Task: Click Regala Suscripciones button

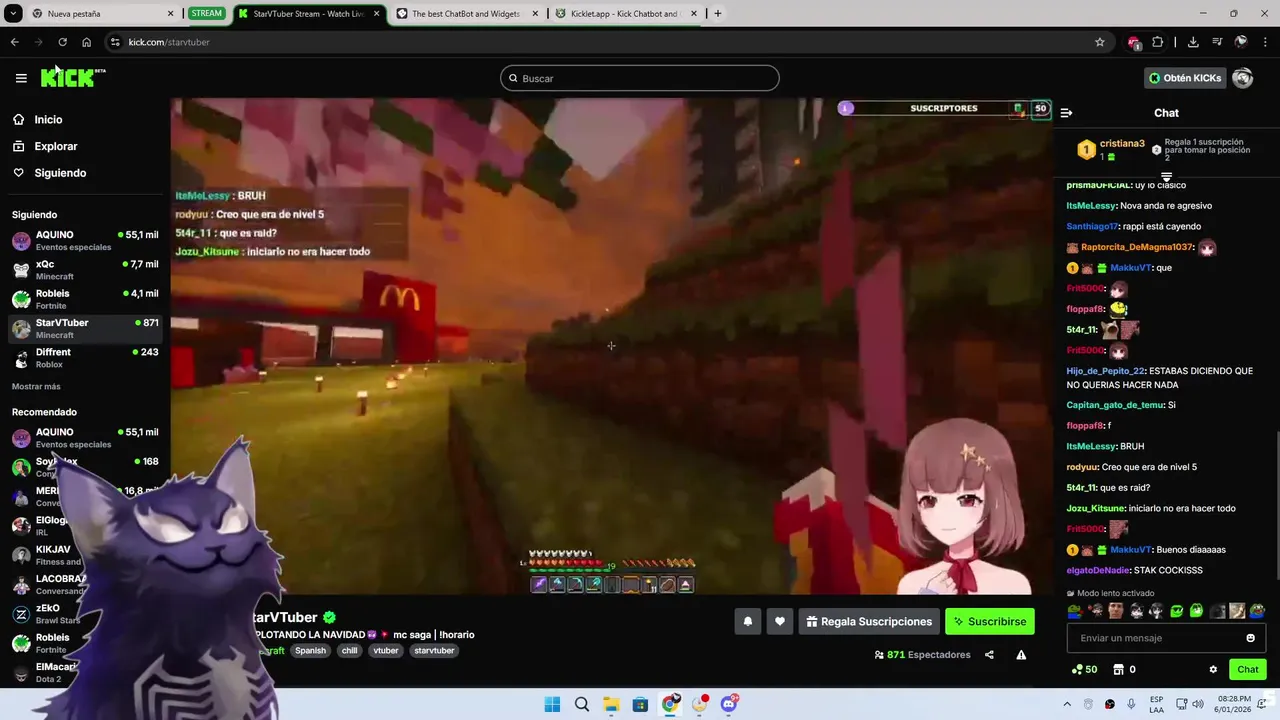Action: pos(869,621)
